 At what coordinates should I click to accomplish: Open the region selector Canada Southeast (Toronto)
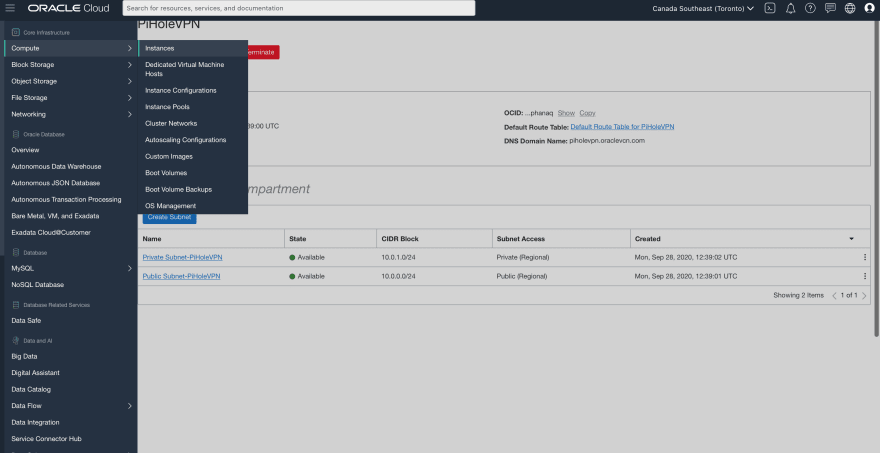[703, 8]
